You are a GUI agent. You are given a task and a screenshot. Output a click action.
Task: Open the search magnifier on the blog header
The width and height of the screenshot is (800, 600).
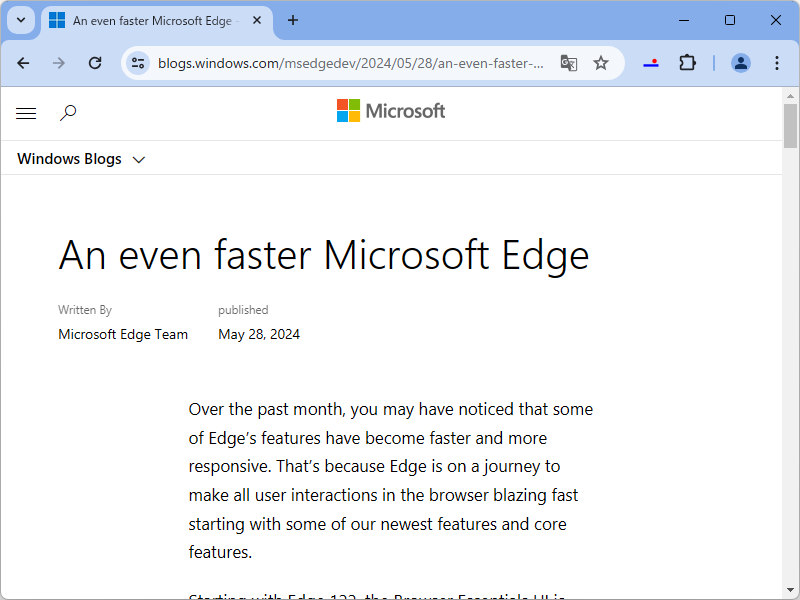click(68, 113)
